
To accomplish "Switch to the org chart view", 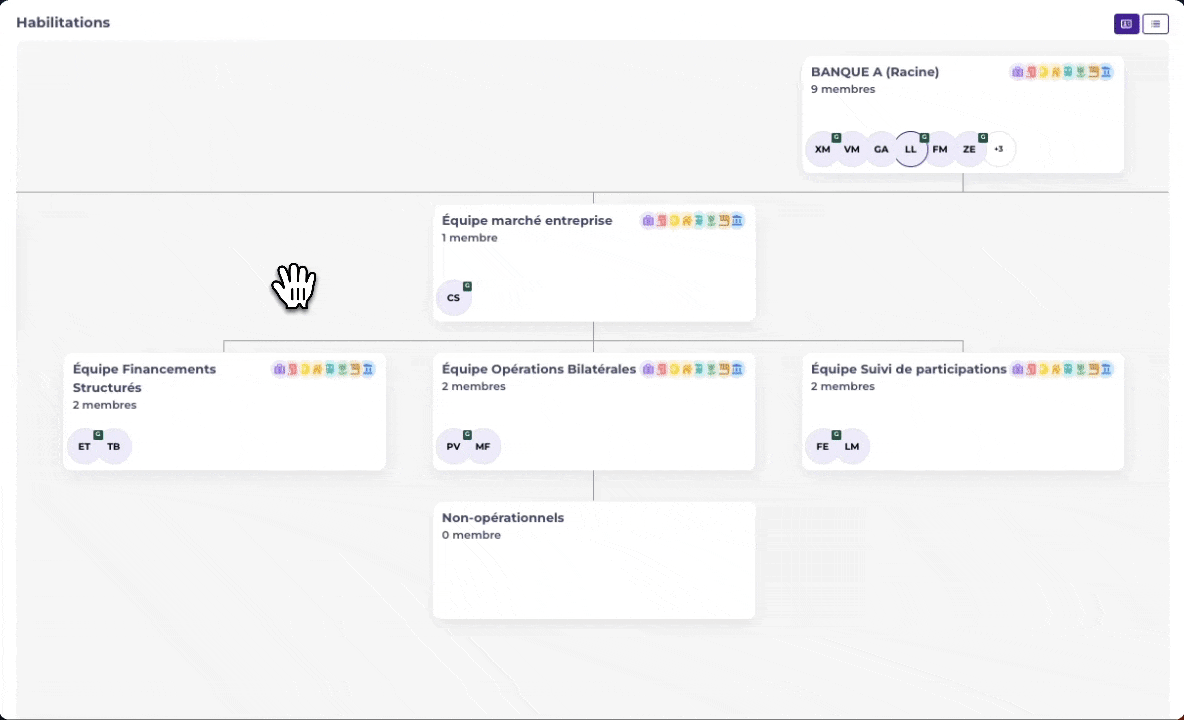I will point(1126,23).
